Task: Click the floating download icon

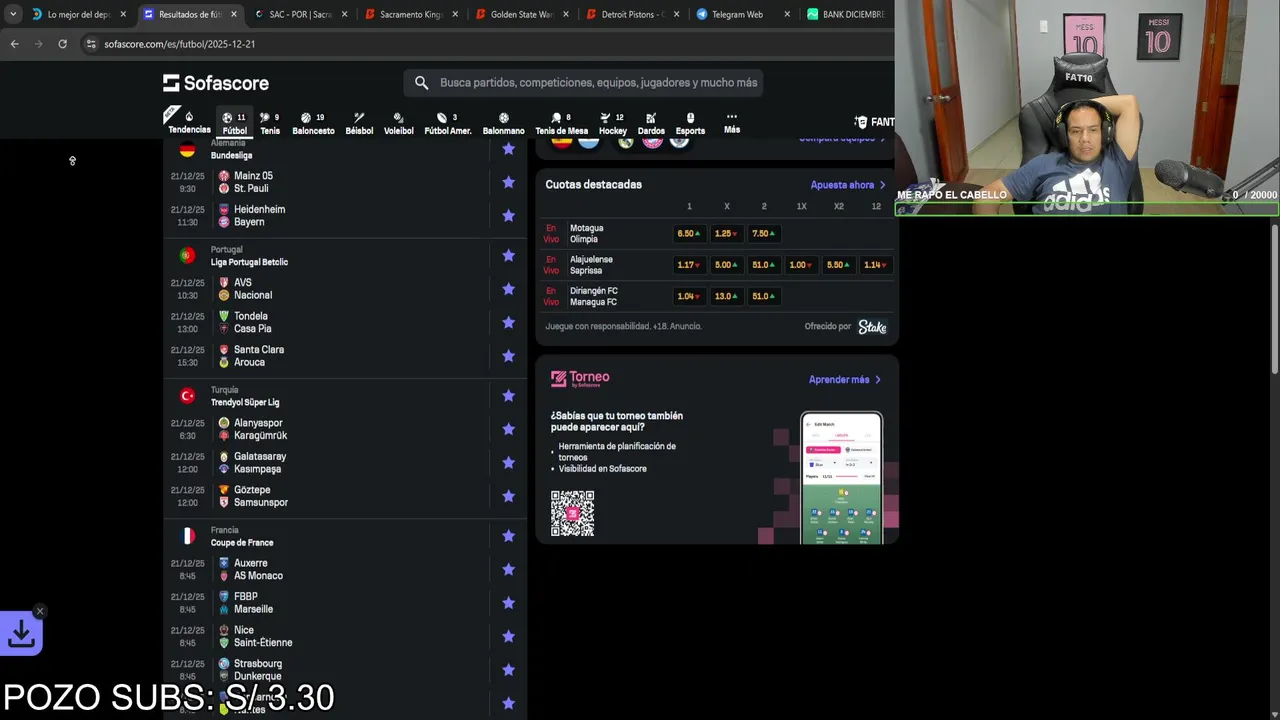Action: point(21,633)
